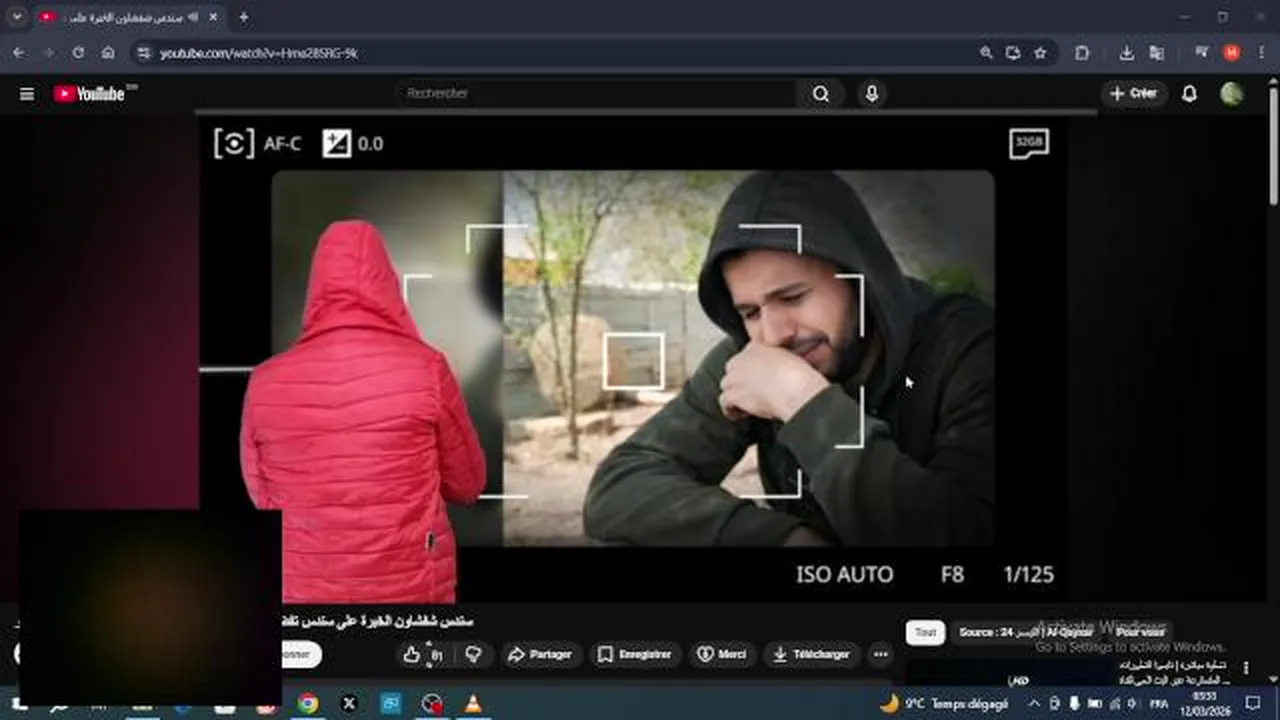The image size is (1280, 720).
Task: Open Windows notification center icon
Action: 1253,704
